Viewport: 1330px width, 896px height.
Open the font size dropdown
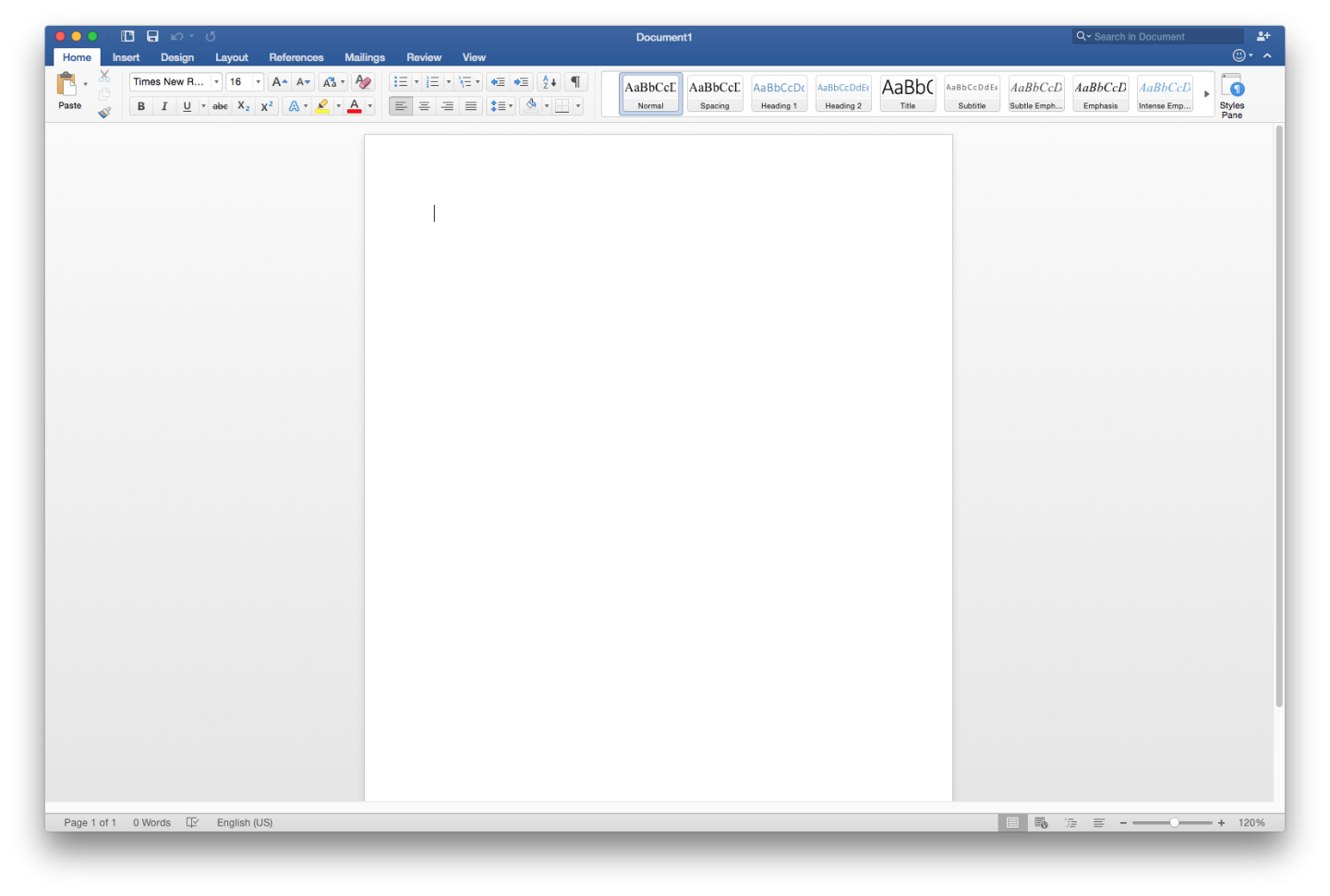pos(257,81)
